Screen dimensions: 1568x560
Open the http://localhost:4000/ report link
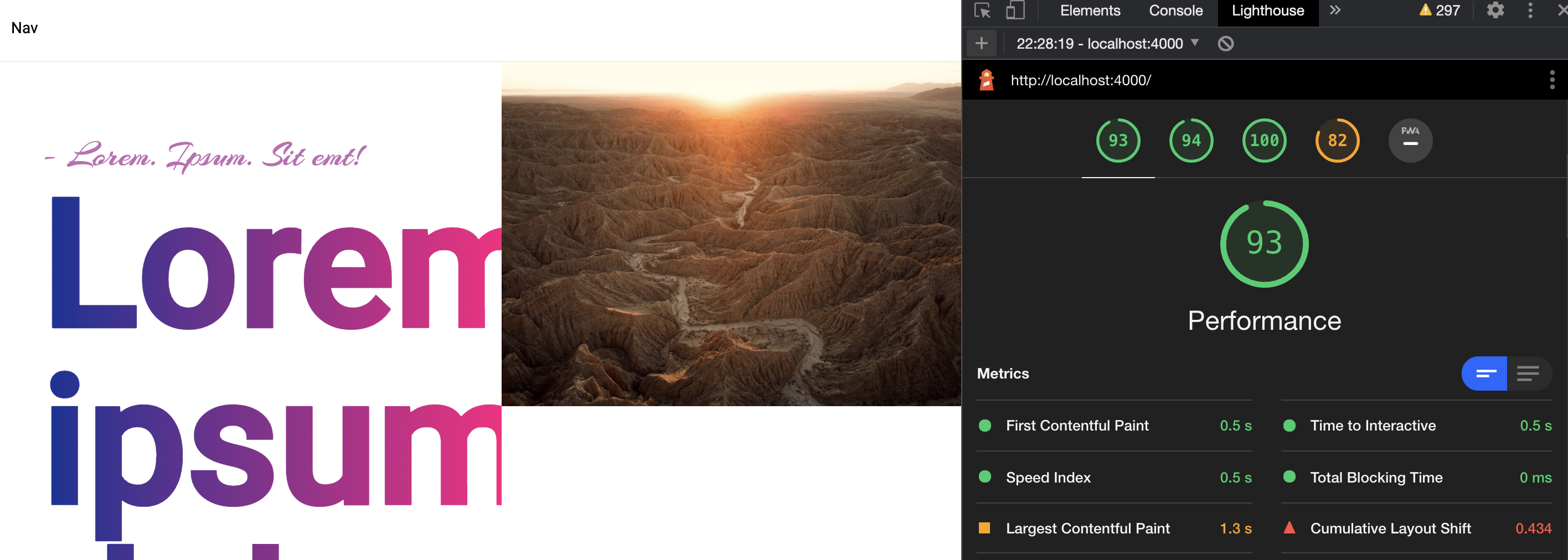(1081, 80)
